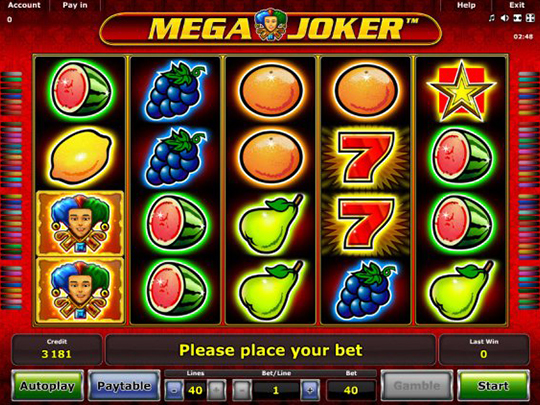Image resolution: width=540 pixels, height=405 pixels.
Task: Decrease Bet/Line with the minus button
Action: click(242, 390)
